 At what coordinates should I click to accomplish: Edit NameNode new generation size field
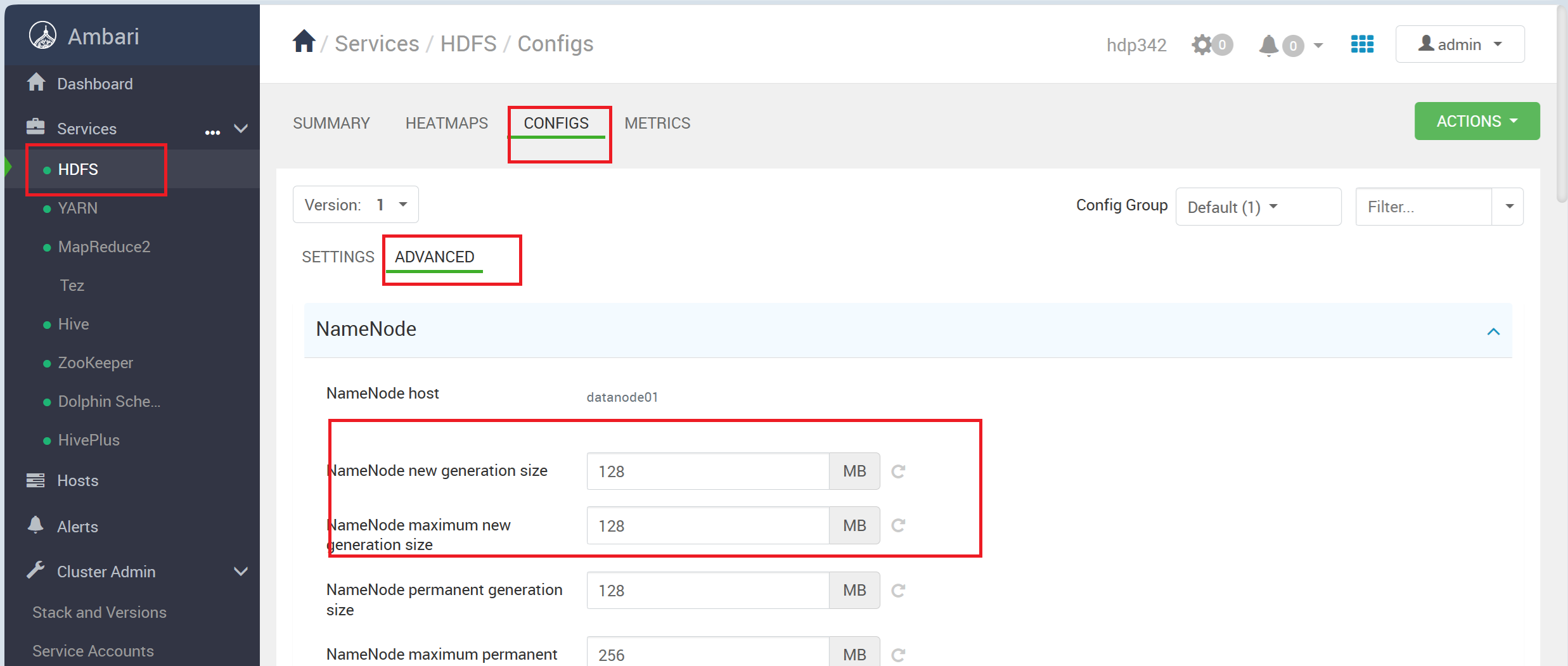(x=708, y=471)
